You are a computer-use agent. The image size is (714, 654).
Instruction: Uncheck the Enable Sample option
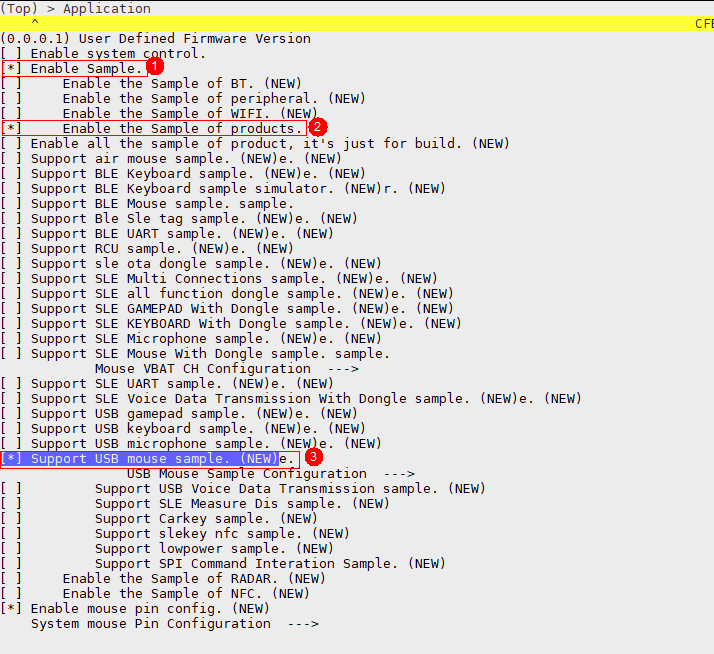click(x=12, y=68)
